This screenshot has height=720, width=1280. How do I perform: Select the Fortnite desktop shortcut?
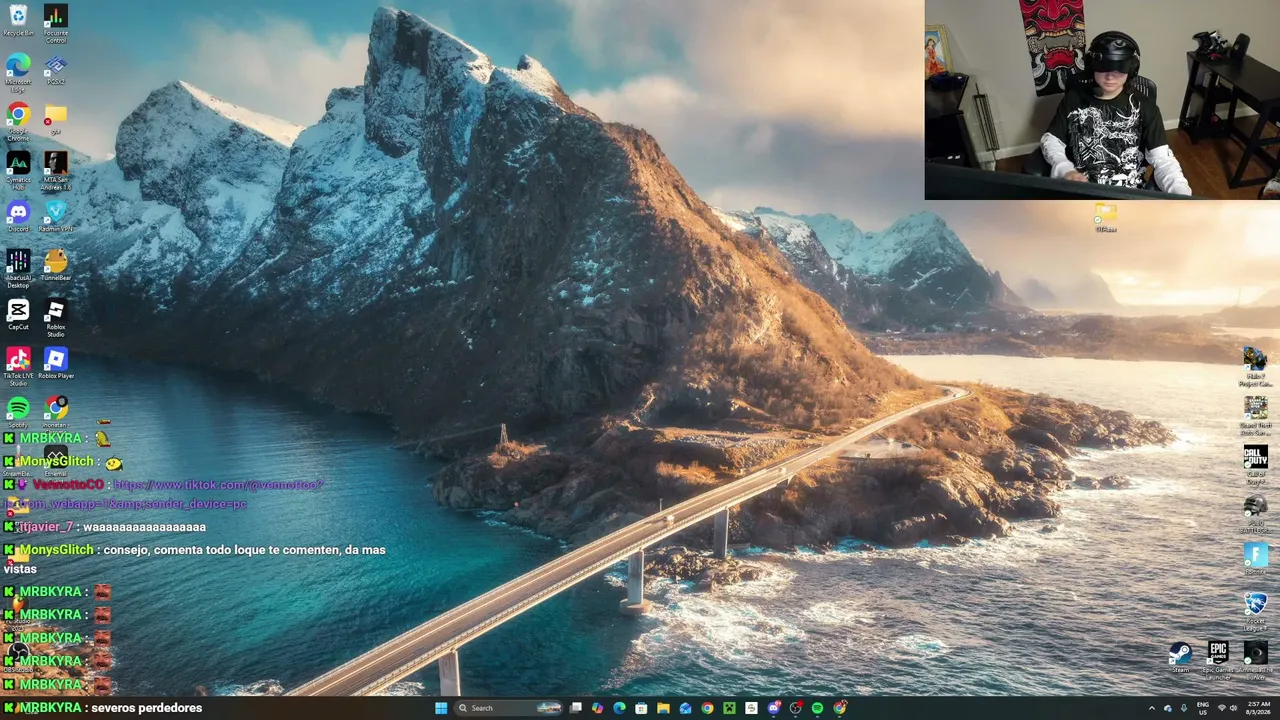pyautogui.click(x=1255, y=559)
